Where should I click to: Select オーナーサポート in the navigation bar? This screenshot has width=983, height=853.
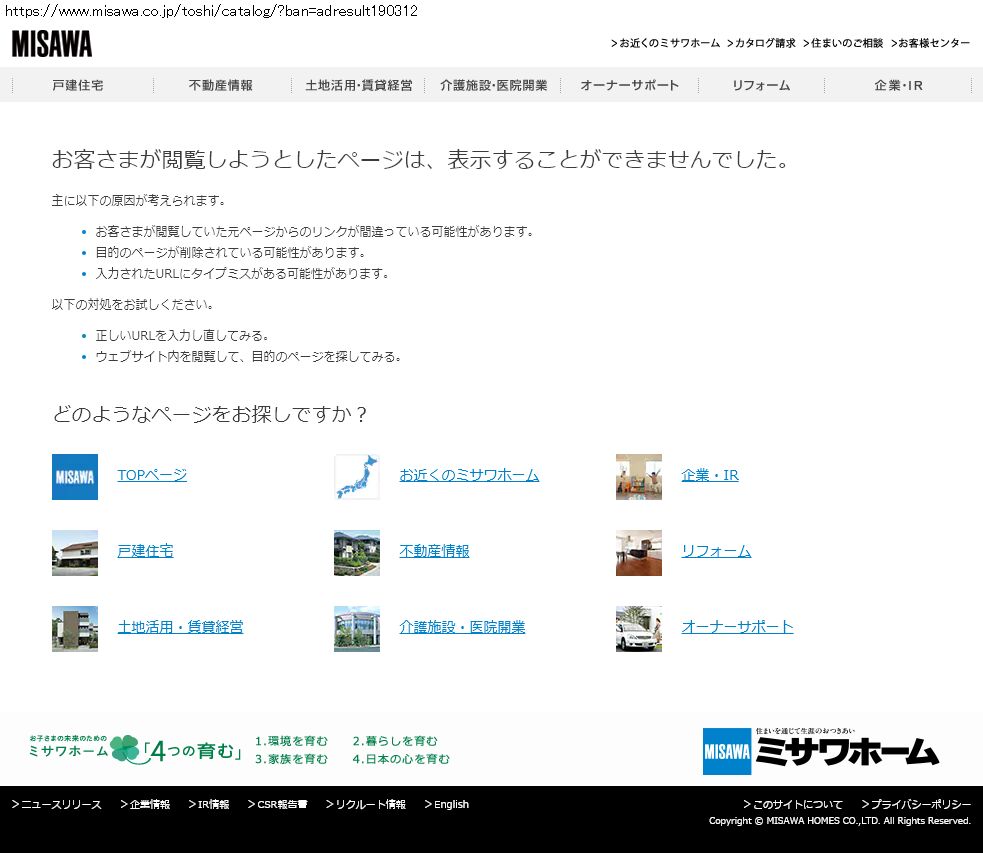point(630,86)
